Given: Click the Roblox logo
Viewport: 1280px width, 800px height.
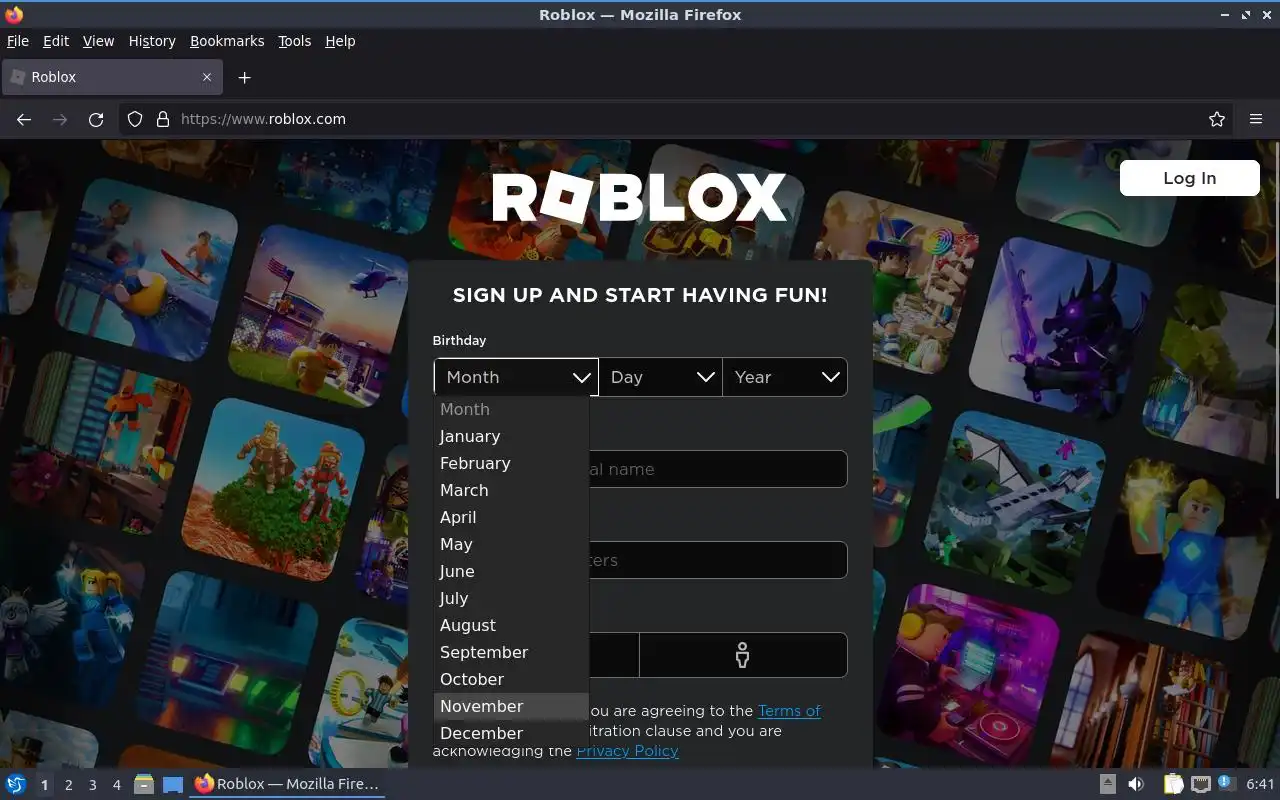Looking at the screenshot, I should tap(640, 198).
